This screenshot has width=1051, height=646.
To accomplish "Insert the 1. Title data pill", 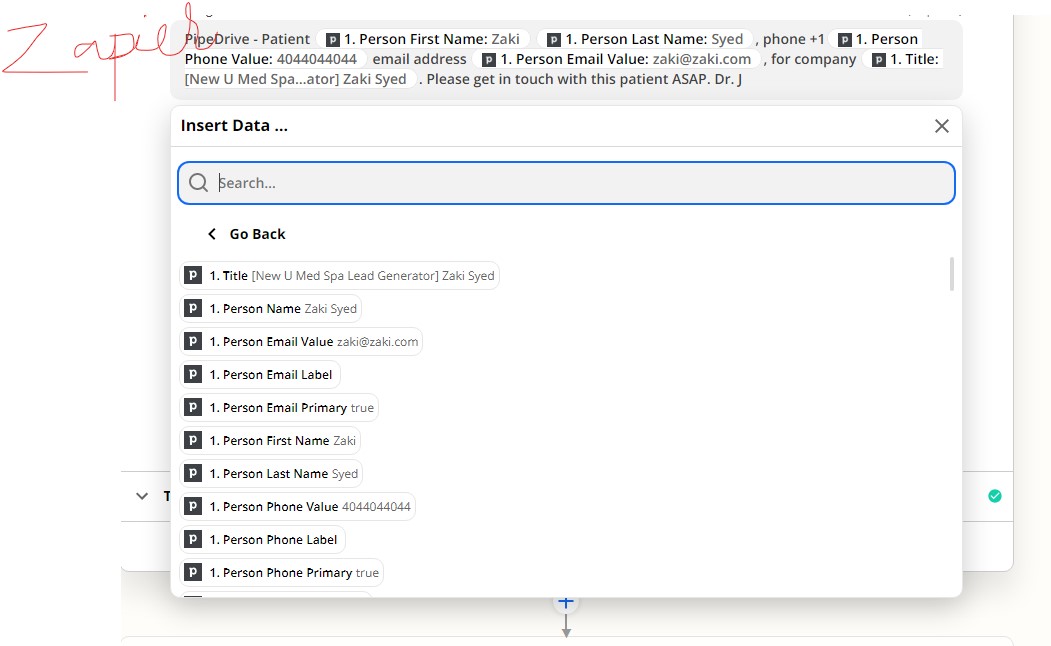I will [x=339, y=275].
